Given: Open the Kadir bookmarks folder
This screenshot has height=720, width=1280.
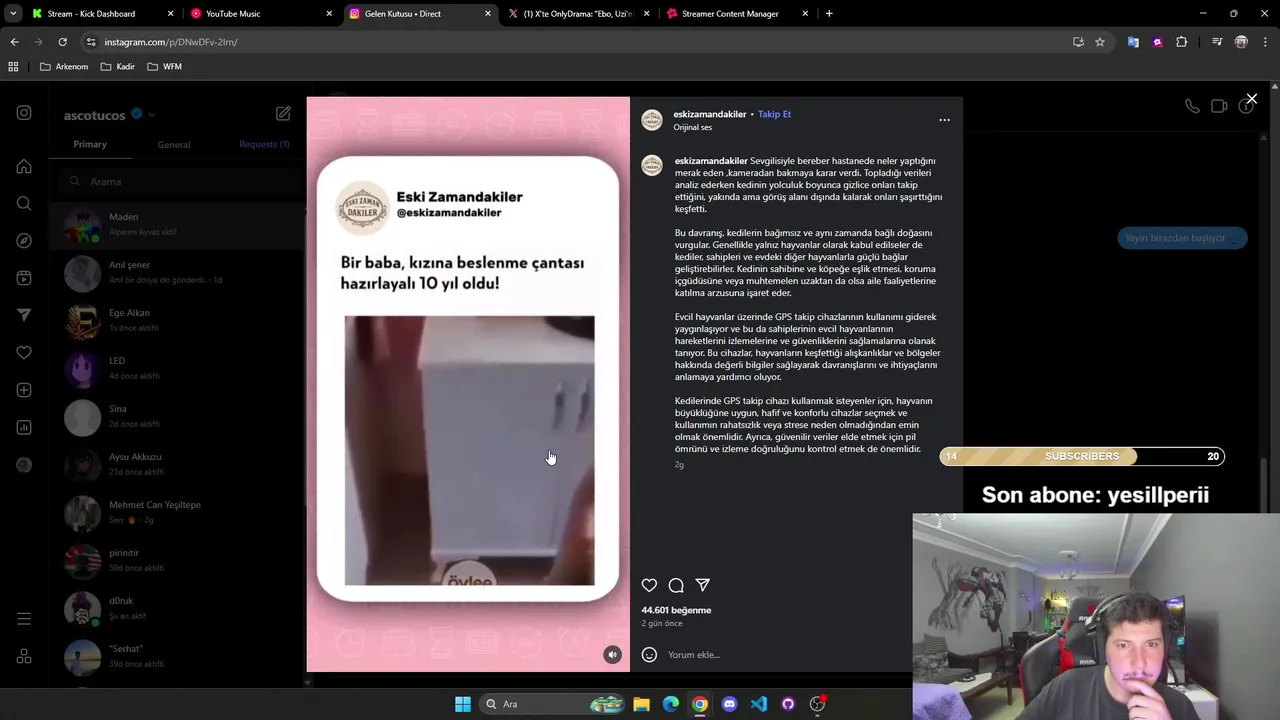Looking at the screenshot, I should [118, 67].
